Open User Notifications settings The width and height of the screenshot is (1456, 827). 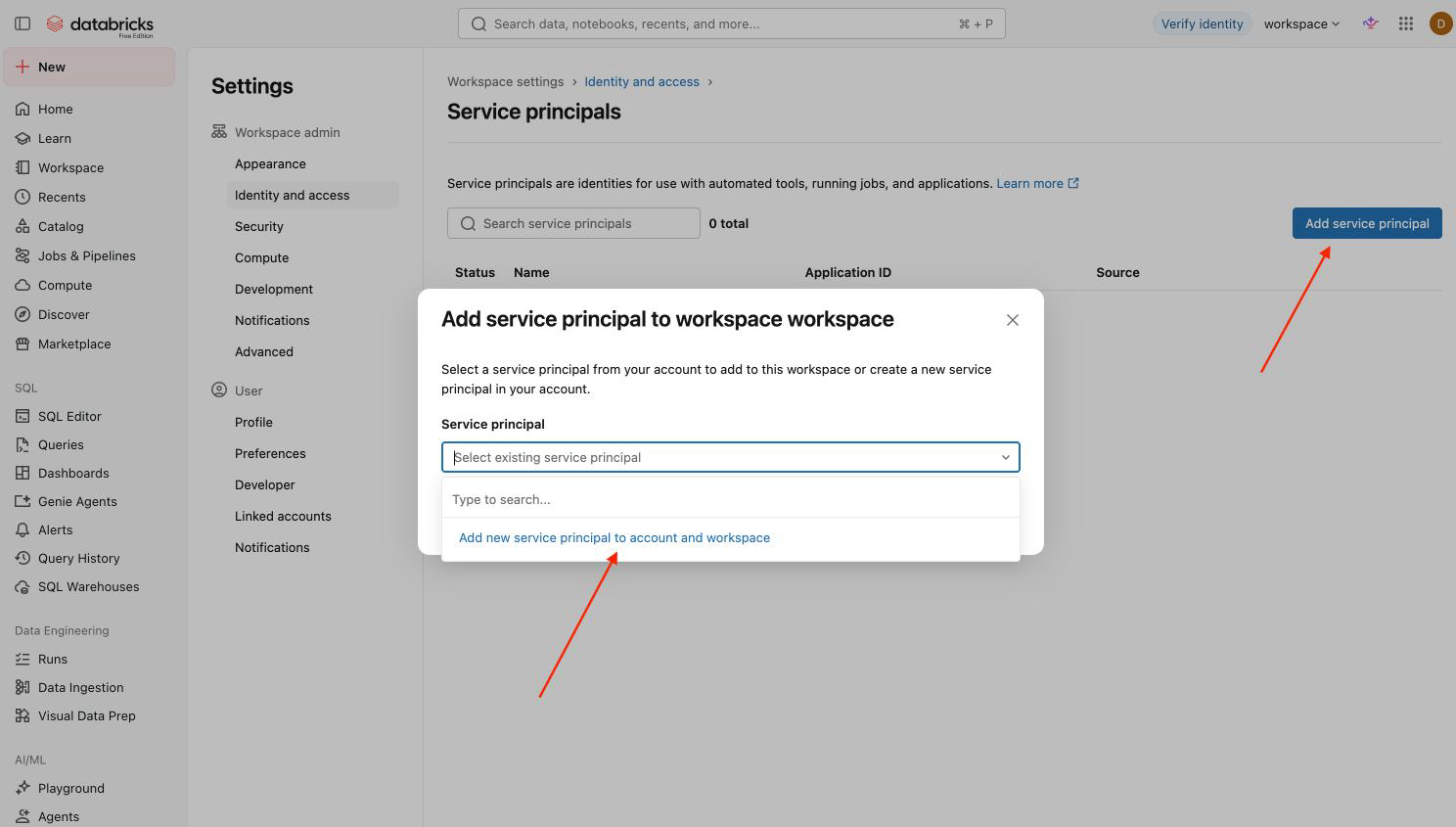click(272, 547)
